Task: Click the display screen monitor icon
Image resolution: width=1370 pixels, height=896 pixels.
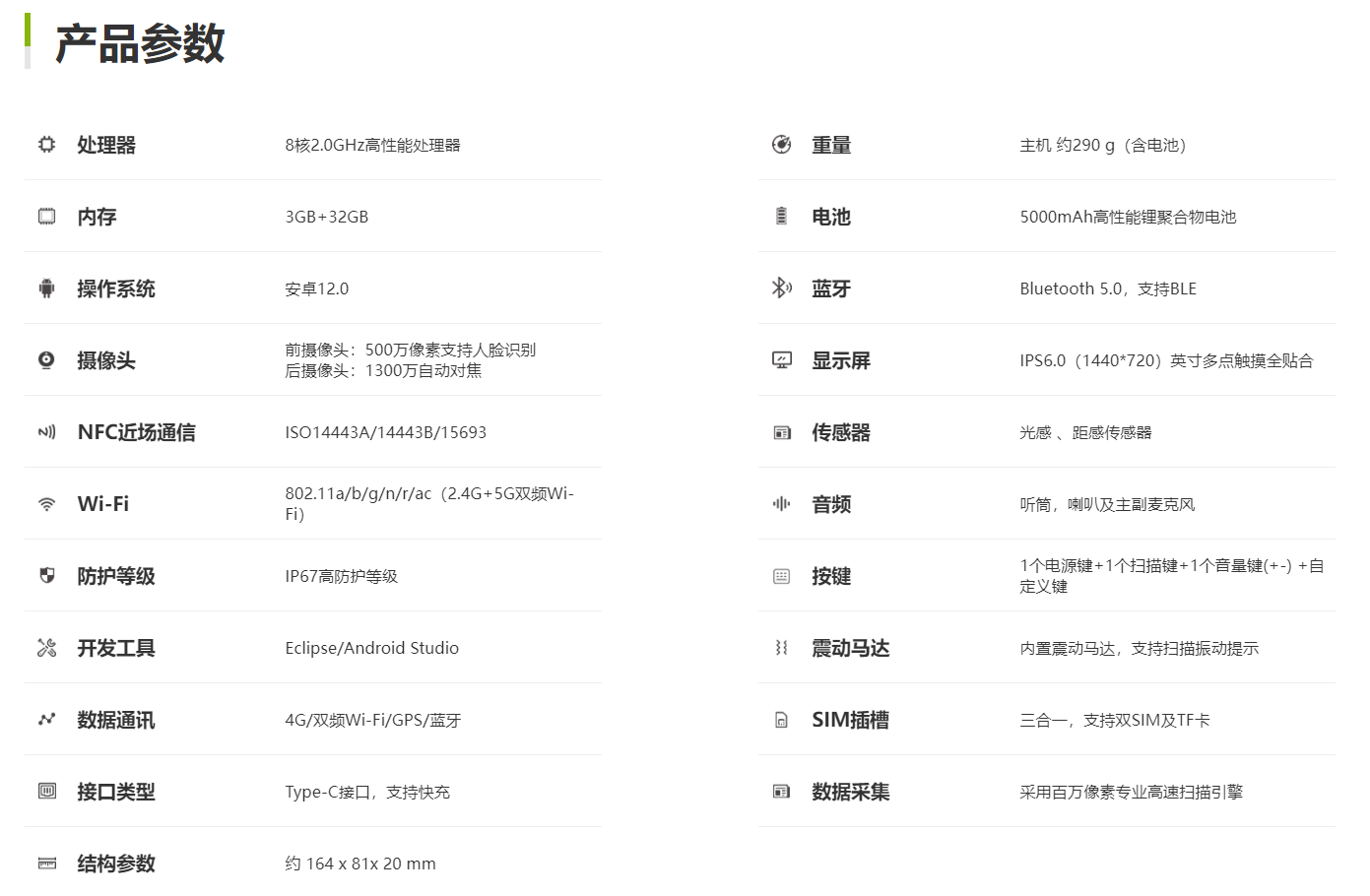Action: pos(781,360)
